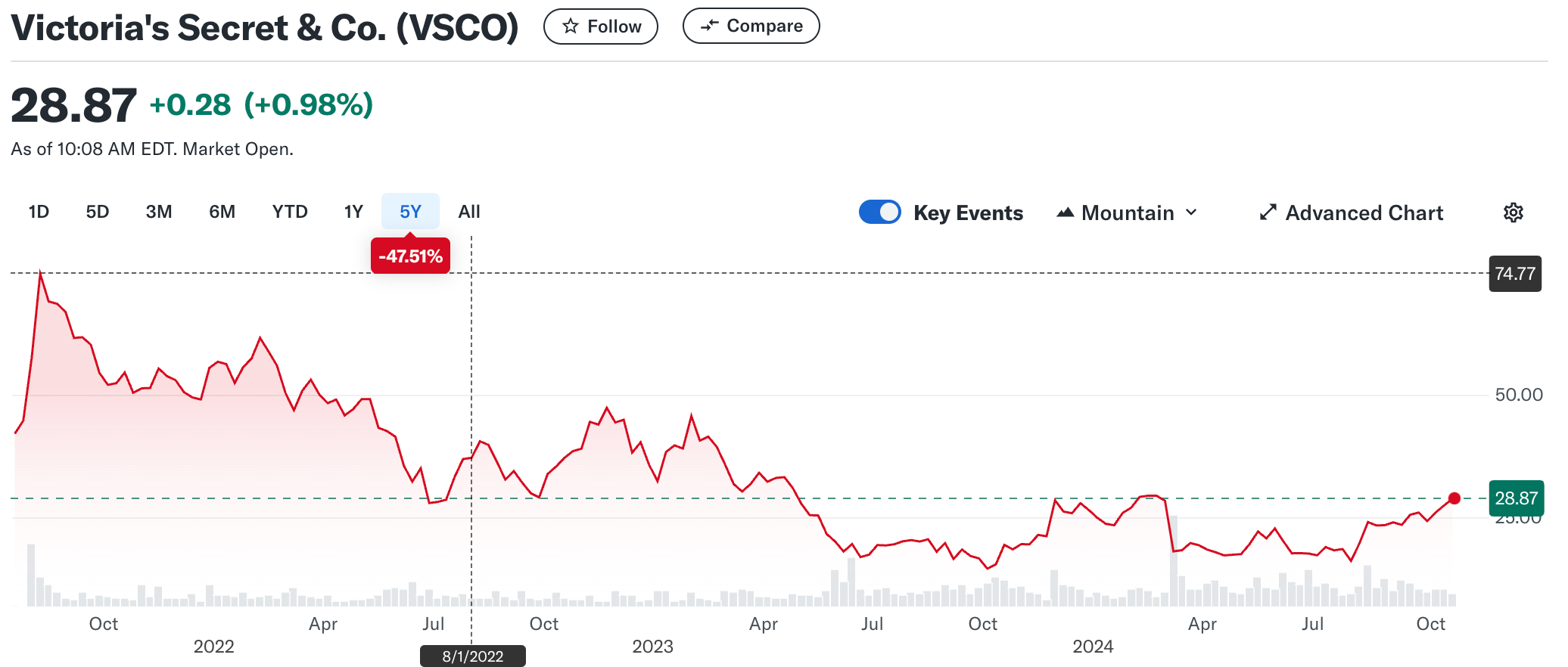Click the 2024 year axis label
This screenshot has width=1568, height=667.
point(1093,647)
